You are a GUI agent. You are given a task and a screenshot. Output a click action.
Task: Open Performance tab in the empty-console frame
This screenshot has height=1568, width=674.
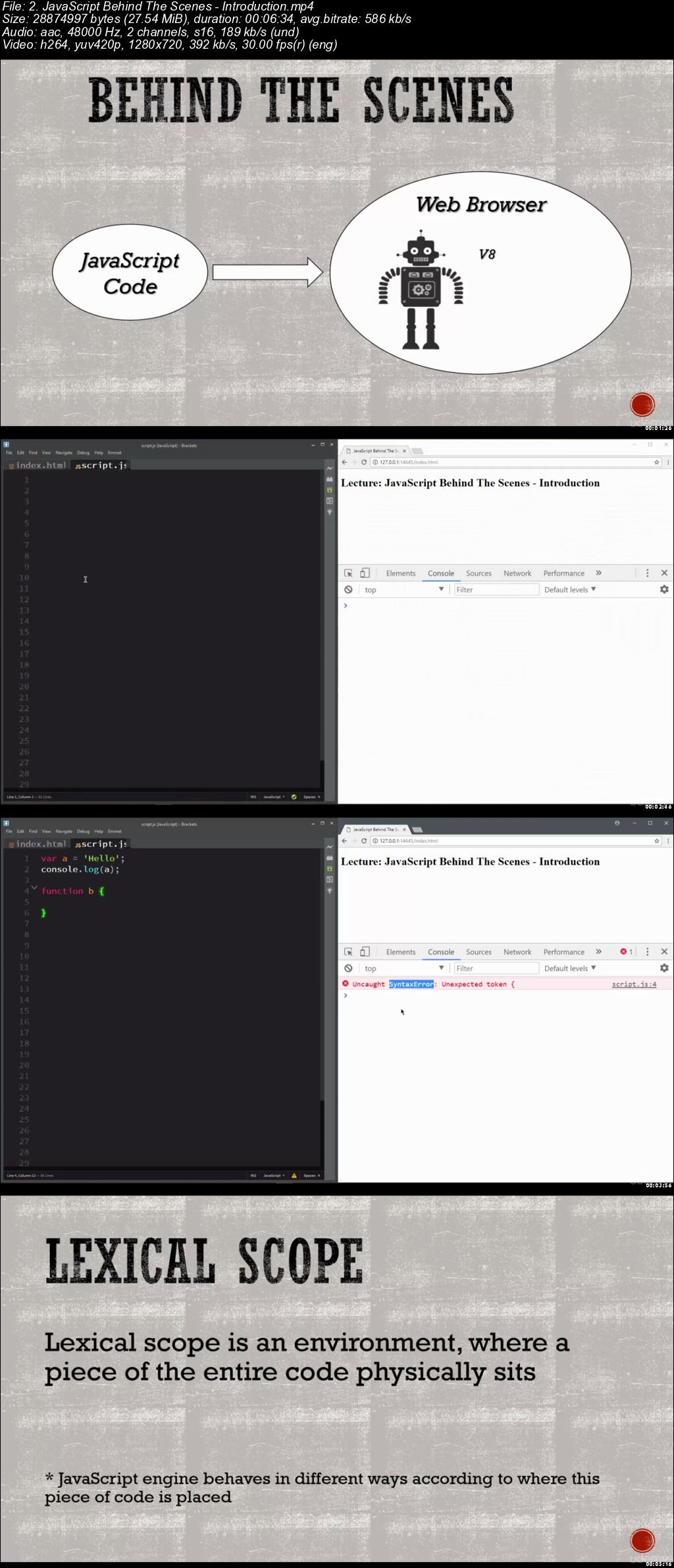pos(564,573)
